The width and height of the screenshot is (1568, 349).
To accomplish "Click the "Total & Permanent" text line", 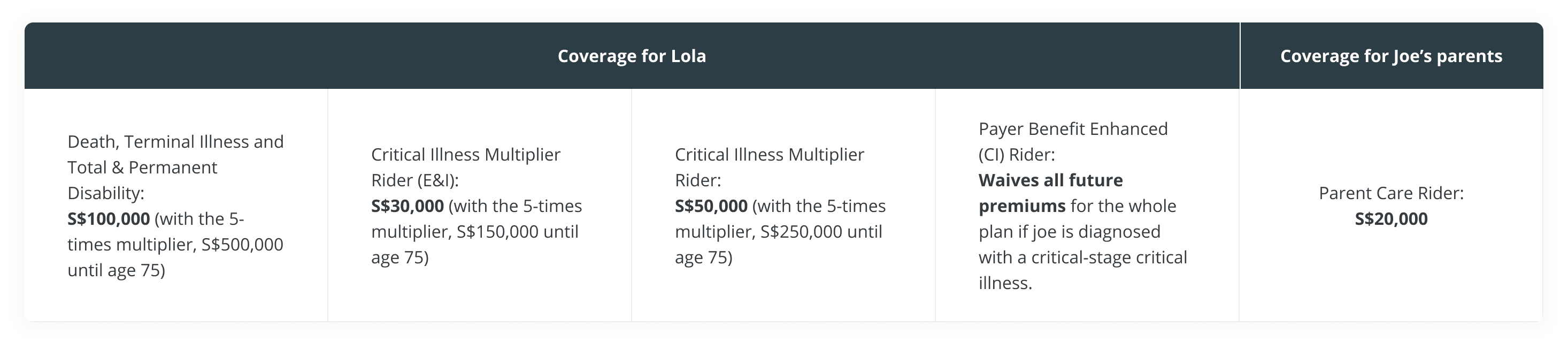I will click(142, 168).
